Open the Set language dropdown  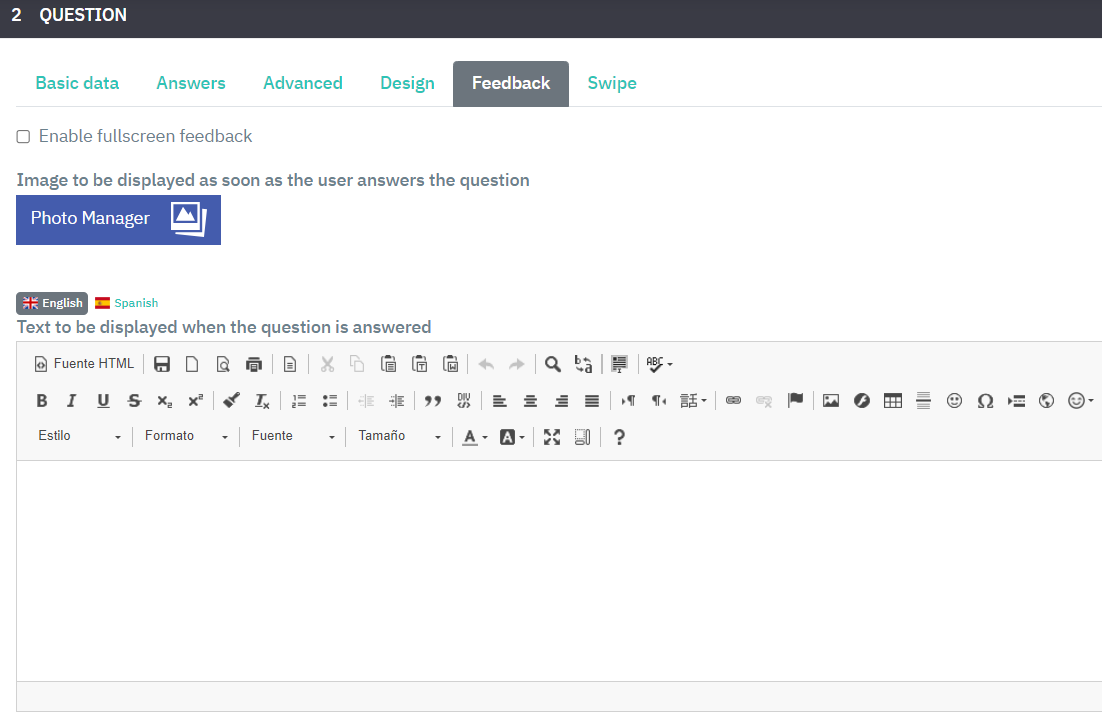[693, 400]
